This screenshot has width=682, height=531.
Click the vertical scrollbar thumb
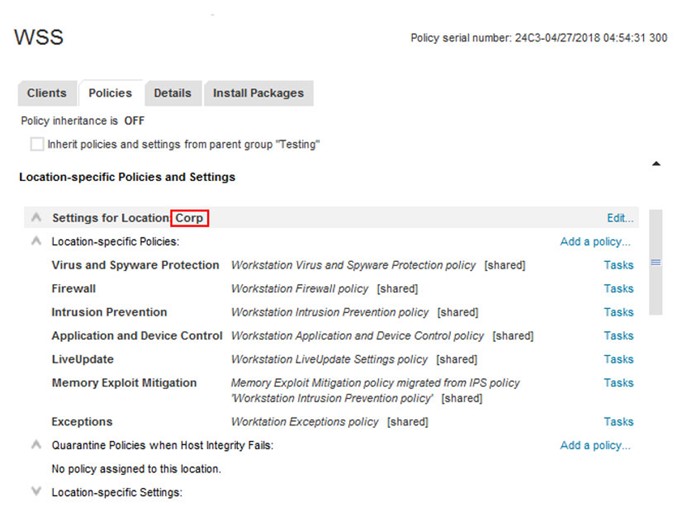656,262
